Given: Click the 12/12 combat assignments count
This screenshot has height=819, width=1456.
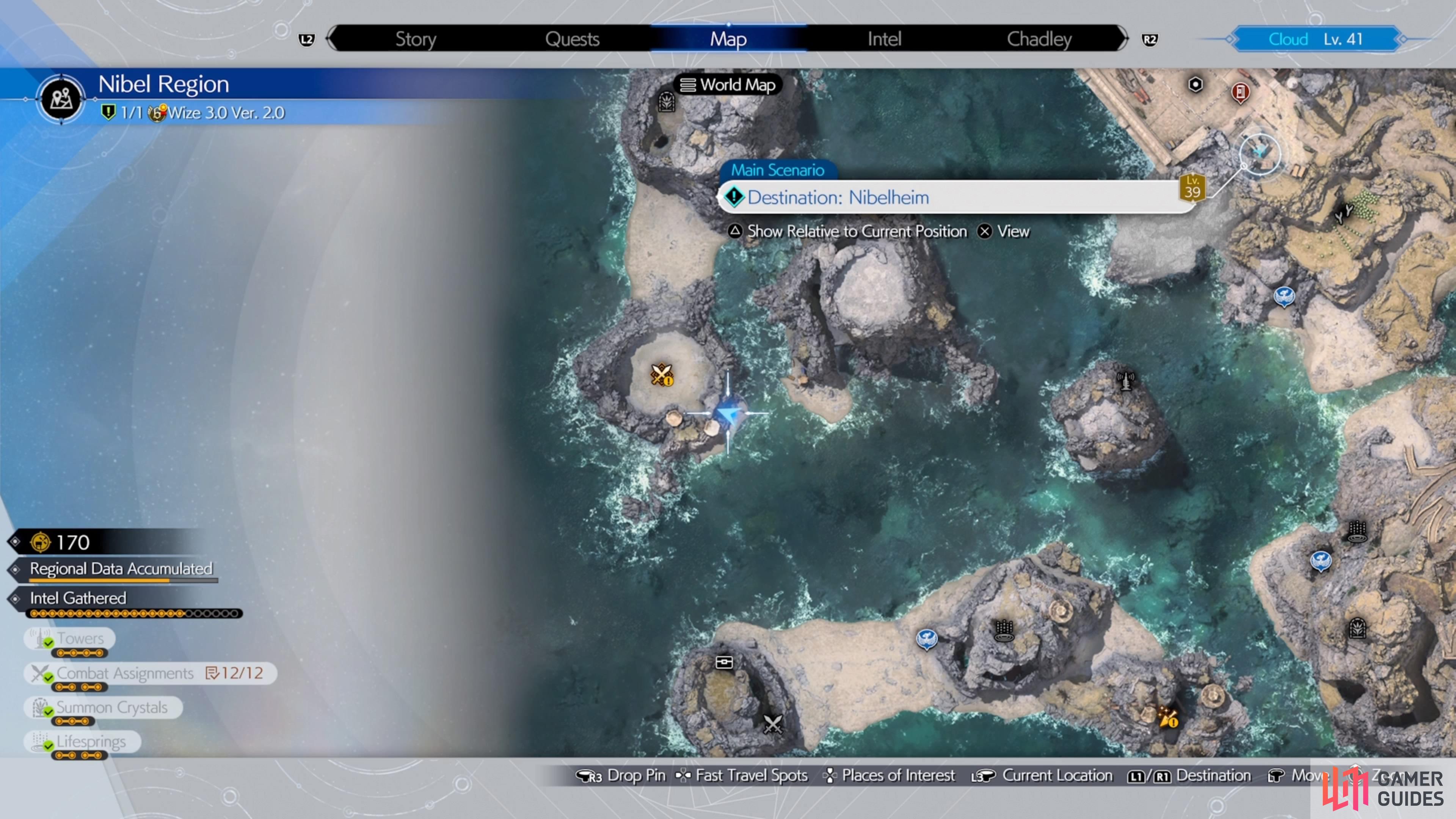Looking at the screenshot, I should click(235, 673).
